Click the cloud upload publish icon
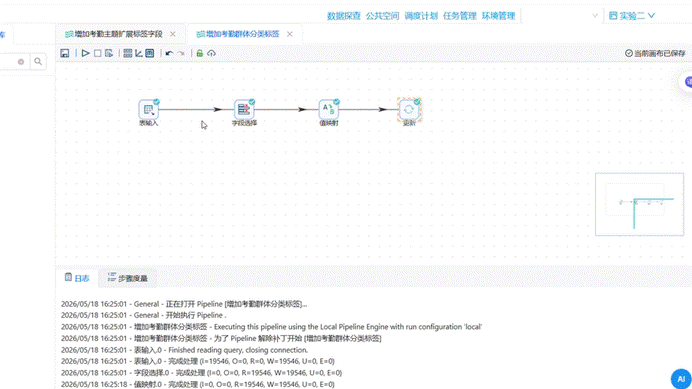The image size is (692, 389). tap(211, 53)
